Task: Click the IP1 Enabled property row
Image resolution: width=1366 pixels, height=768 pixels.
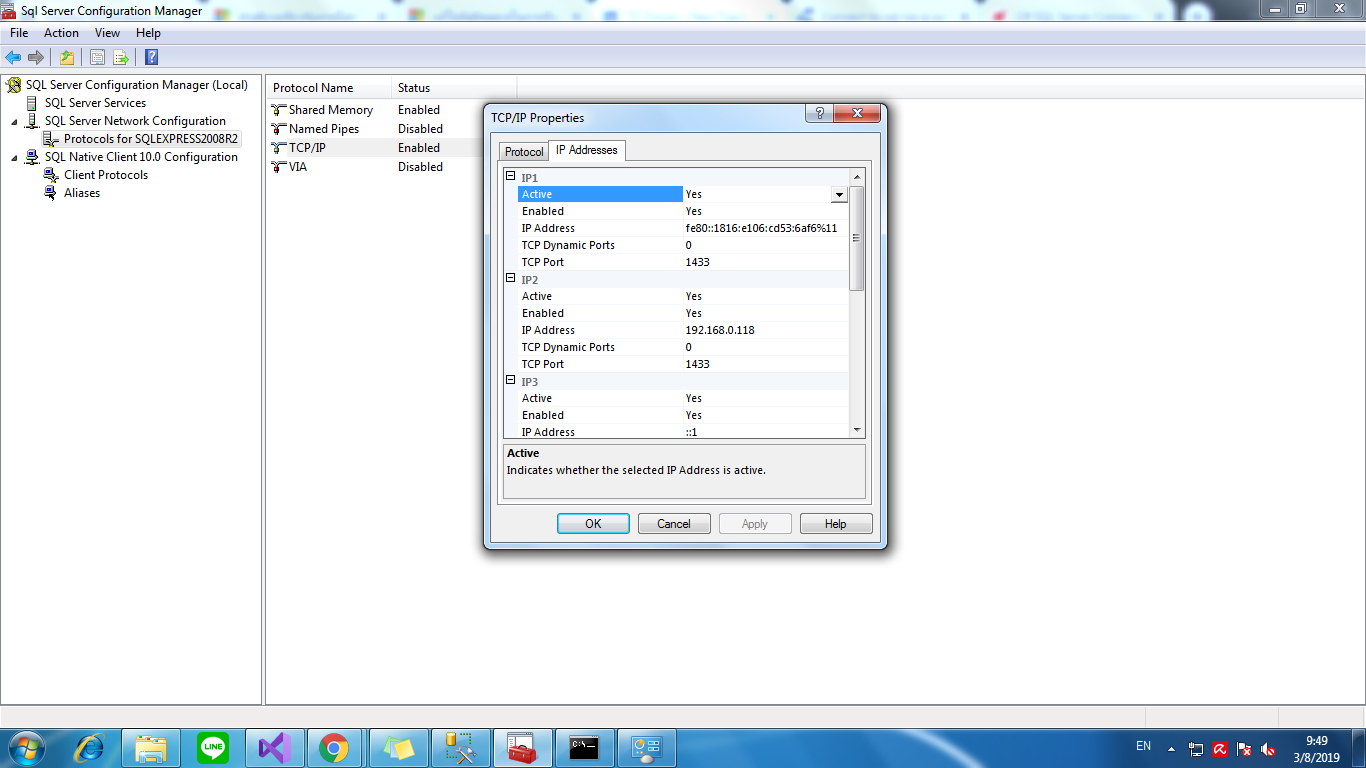Action: tap(683, 211)
